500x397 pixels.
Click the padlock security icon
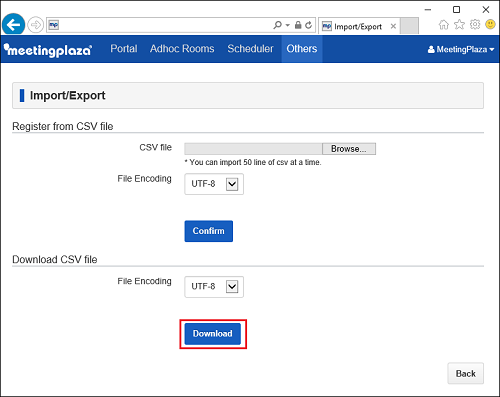point(298,25)
